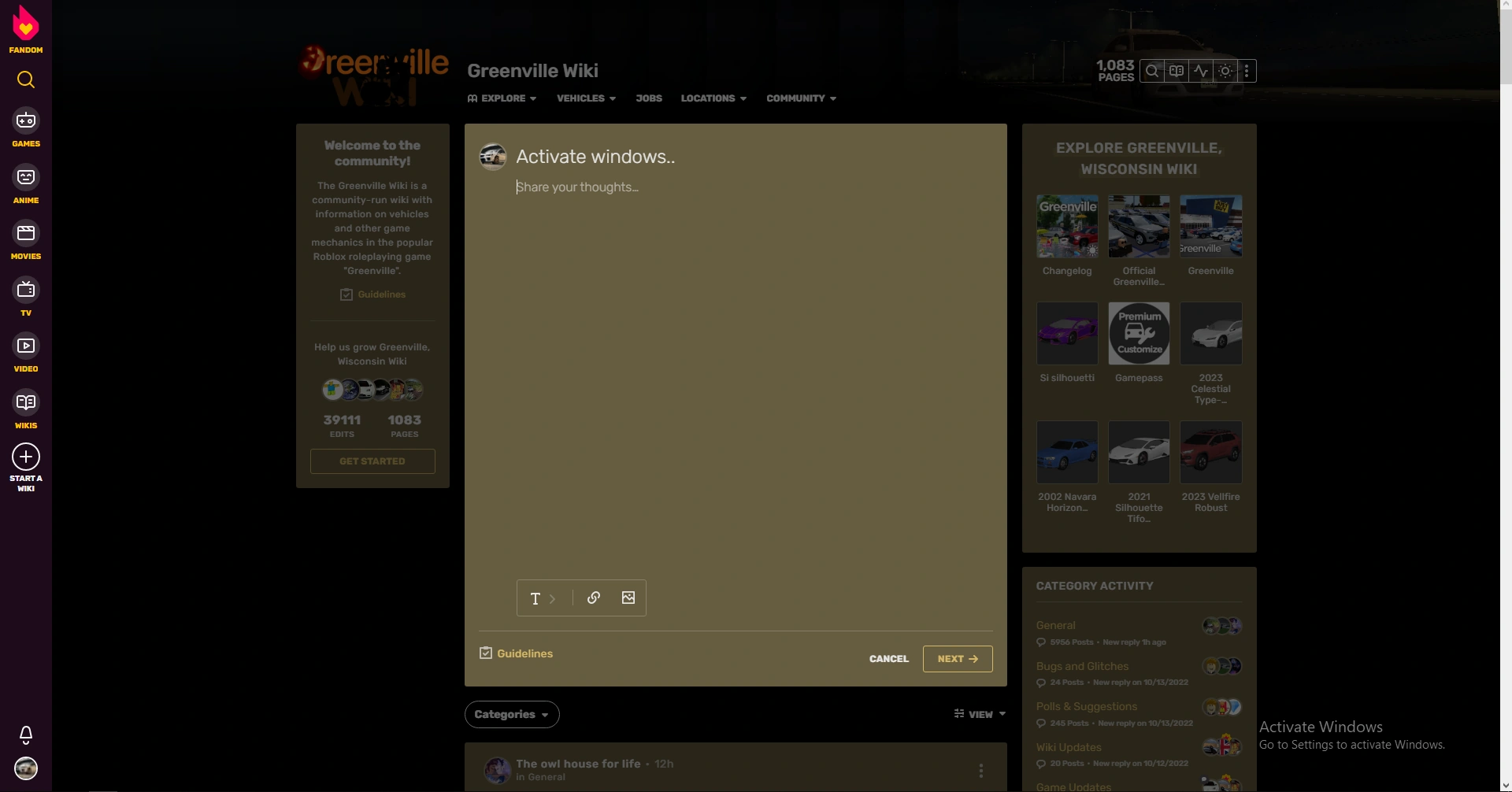Click the Next button in post editor
Image resolution: width=1512 pixels, height=792 pixels.
958,659
